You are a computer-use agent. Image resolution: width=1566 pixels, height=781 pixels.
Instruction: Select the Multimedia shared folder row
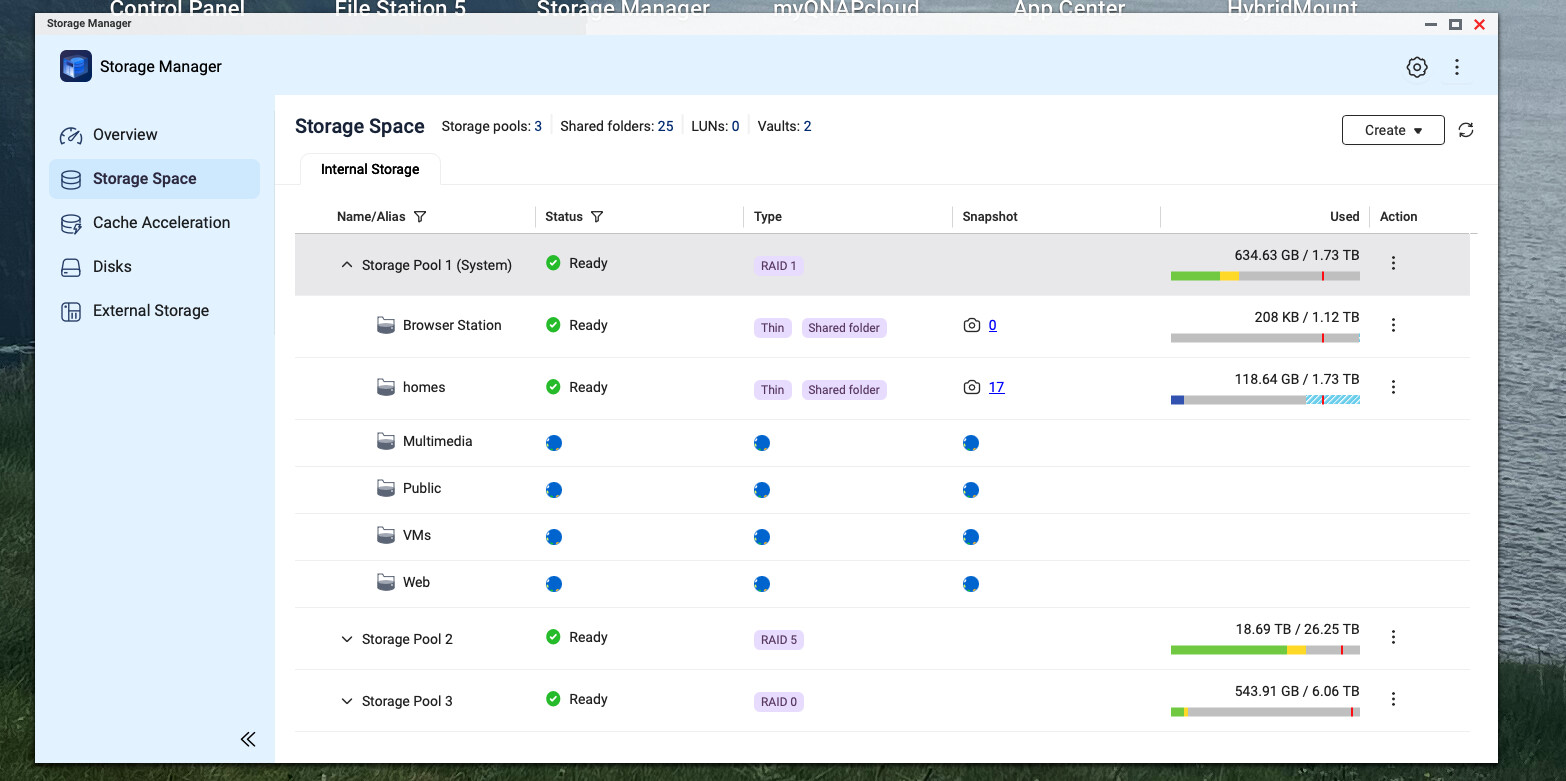[x=437, y=442]
